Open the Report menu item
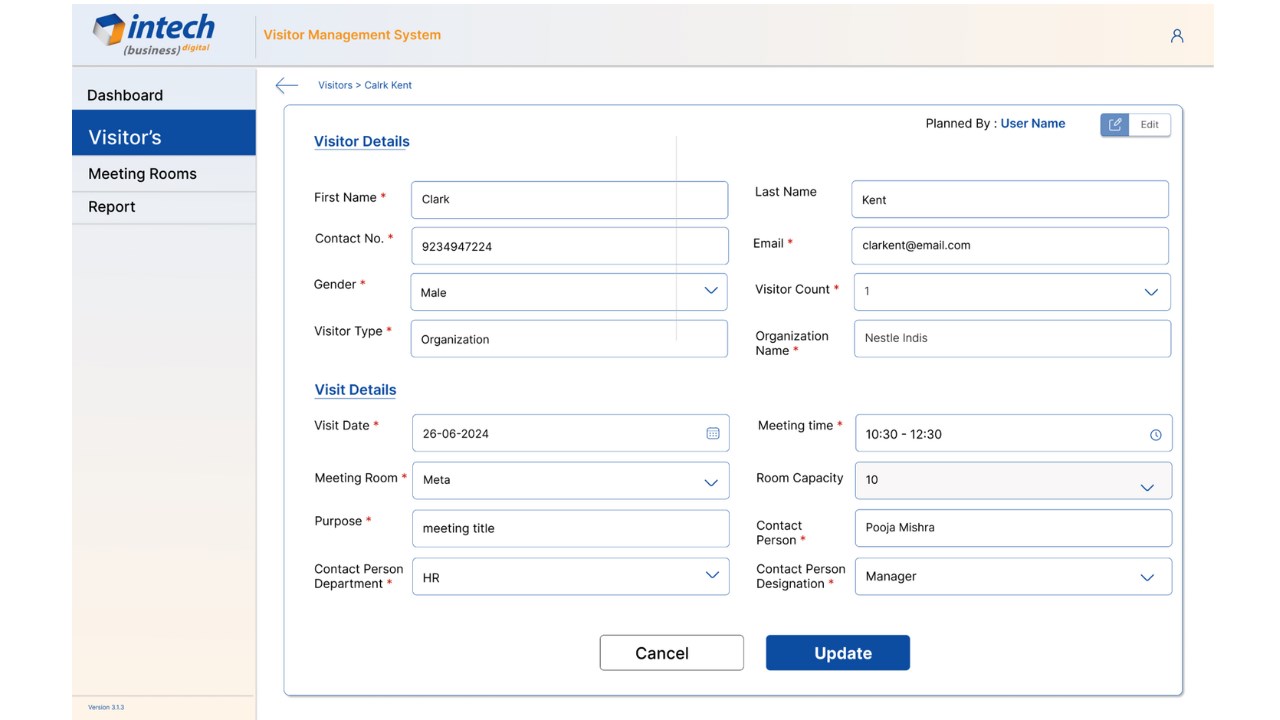The width and height of the screenshot is (1280, 720). pyautogui.click(x=112, y=207)
